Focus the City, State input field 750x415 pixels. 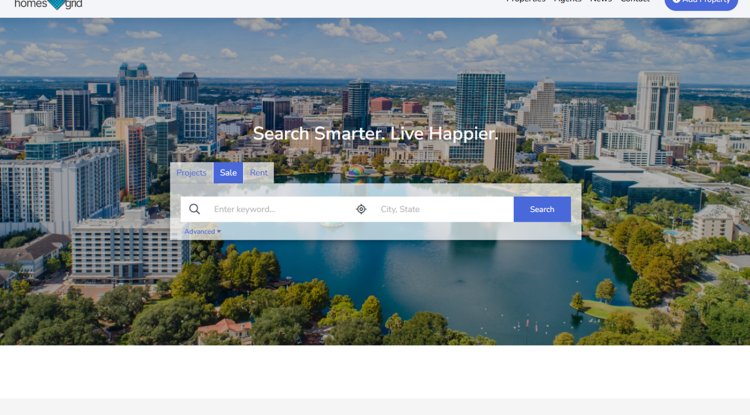click(x=445, y=209)
